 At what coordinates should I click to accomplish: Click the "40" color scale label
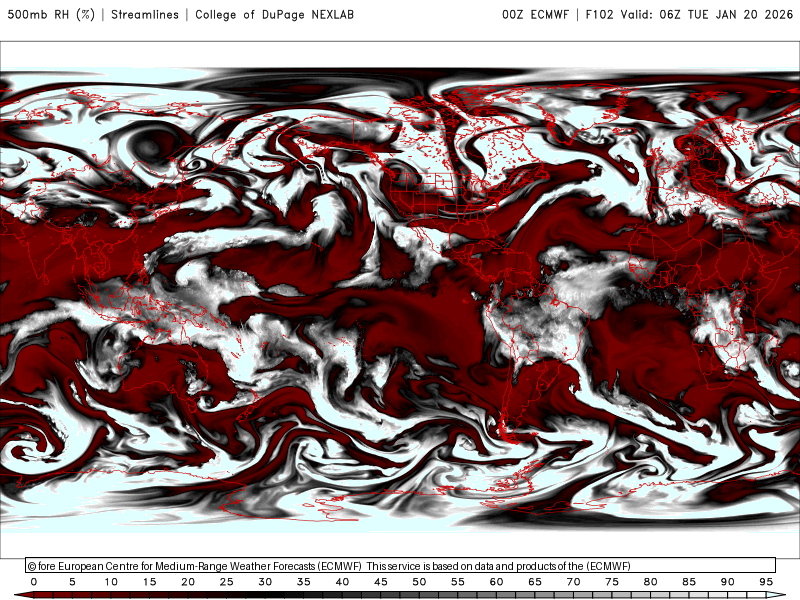342,582
